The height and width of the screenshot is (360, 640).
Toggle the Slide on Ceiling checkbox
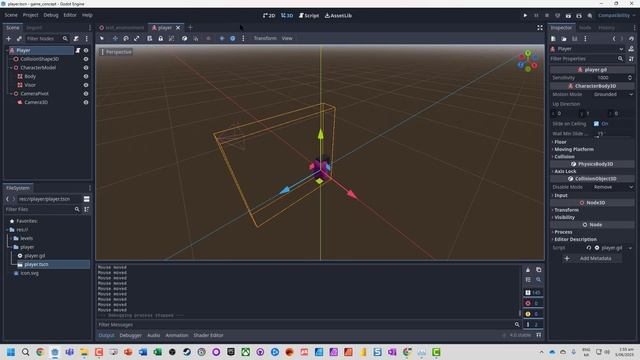pyautogui.click(x=596, y=124)
